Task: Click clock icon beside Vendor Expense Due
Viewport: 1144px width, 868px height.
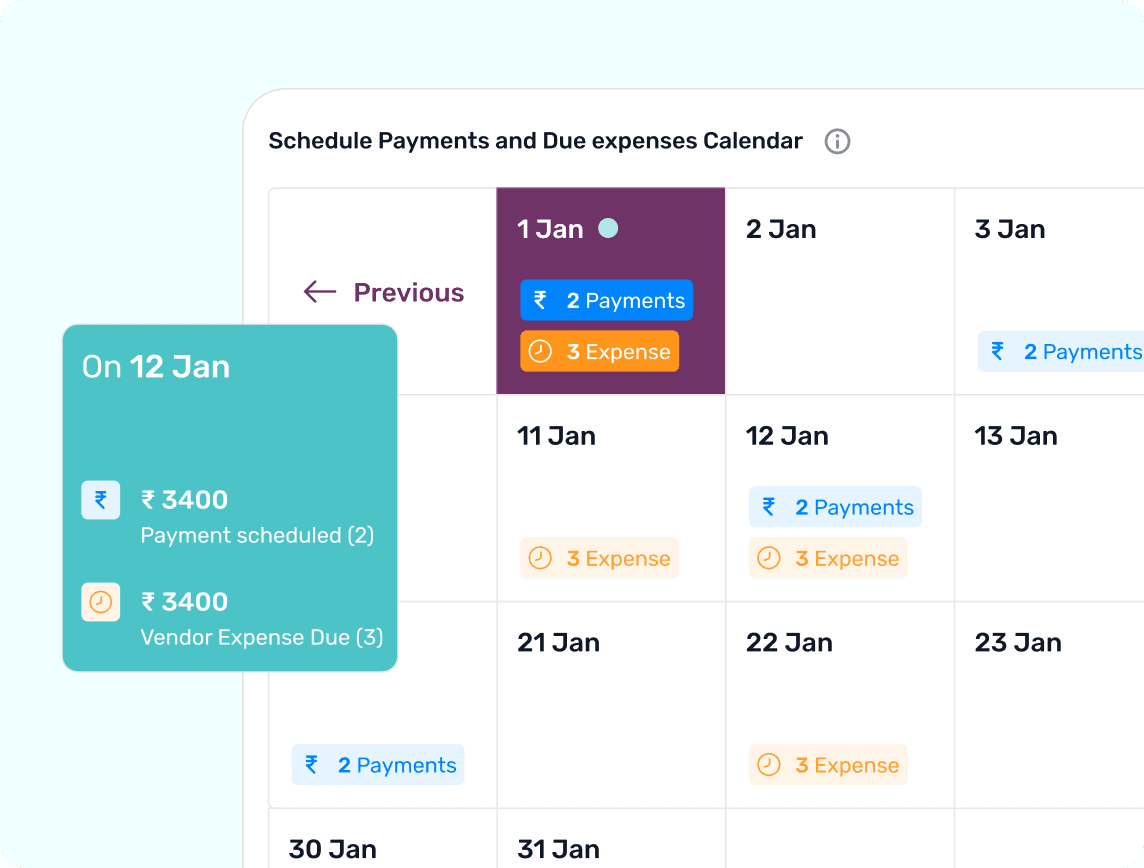Action: (x=101, y=602)
